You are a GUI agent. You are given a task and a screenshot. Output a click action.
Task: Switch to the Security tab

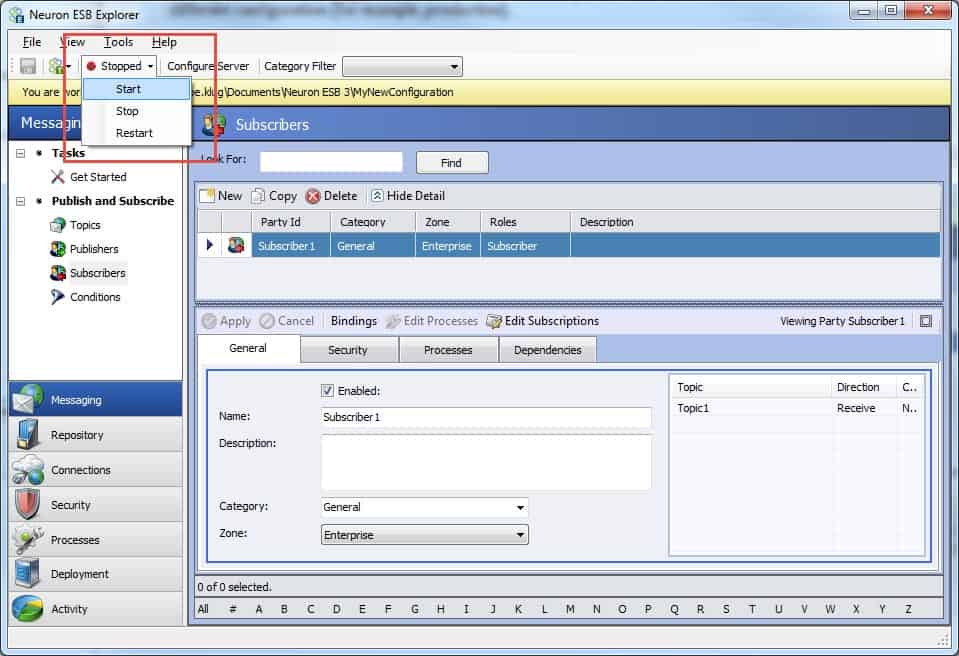point(349,350)
